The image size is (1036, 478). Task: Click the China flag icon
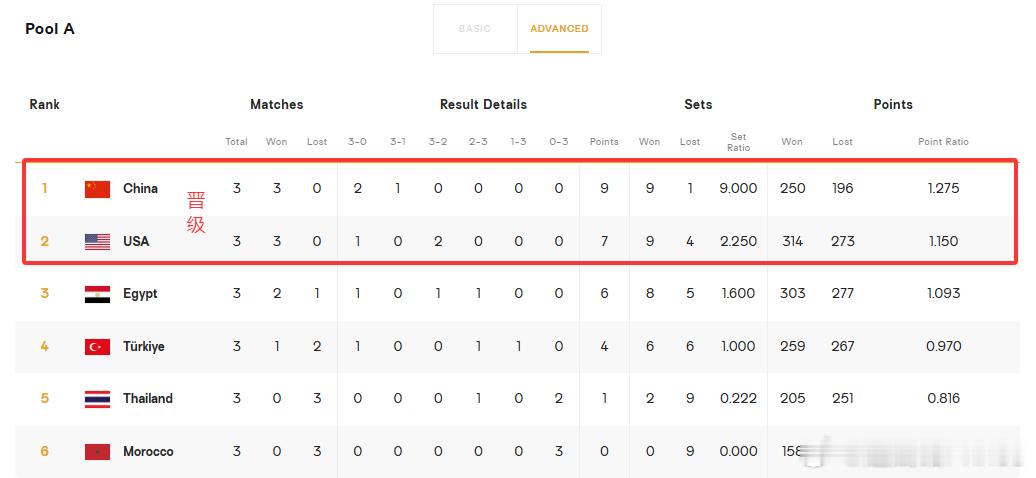(97, 189)
